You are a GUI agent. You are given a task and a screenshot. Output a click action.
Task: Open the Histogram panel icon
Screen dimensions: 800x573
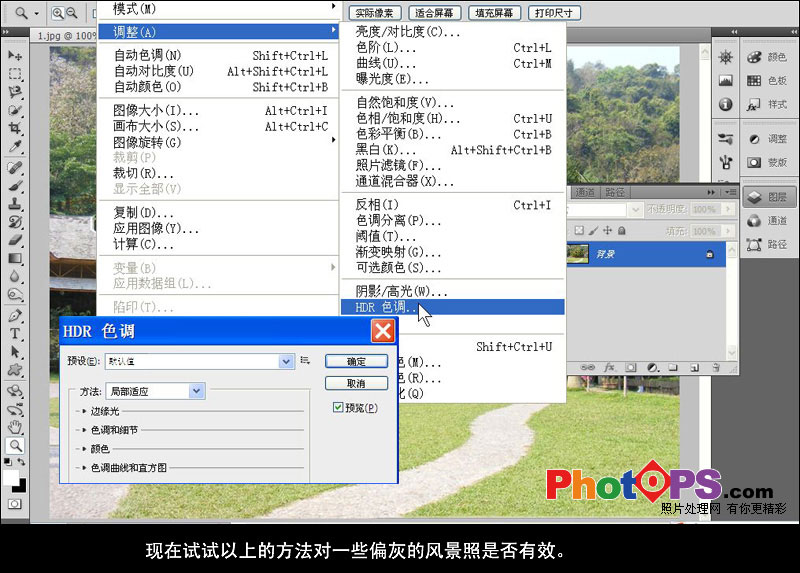726,81
